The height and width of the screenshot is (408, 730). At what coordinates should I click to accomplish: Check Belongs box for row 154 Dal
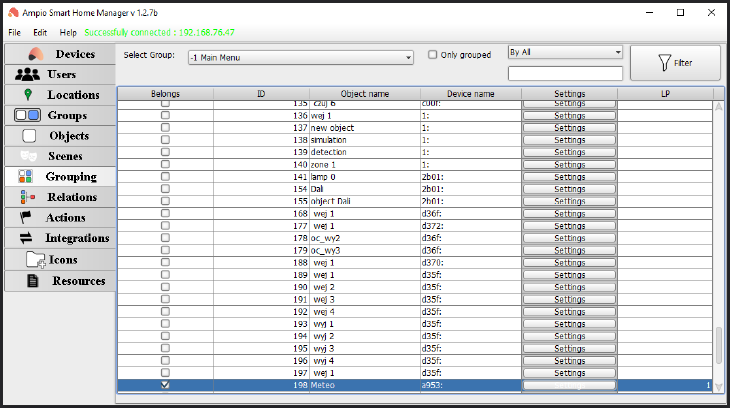[x=165, y=189]
